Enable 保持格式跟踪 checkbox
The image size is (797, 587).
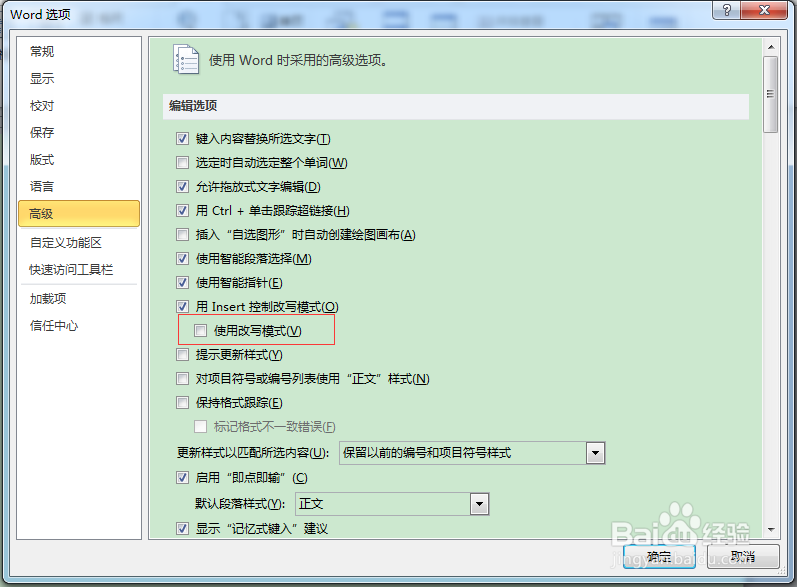tap(182, 403)
